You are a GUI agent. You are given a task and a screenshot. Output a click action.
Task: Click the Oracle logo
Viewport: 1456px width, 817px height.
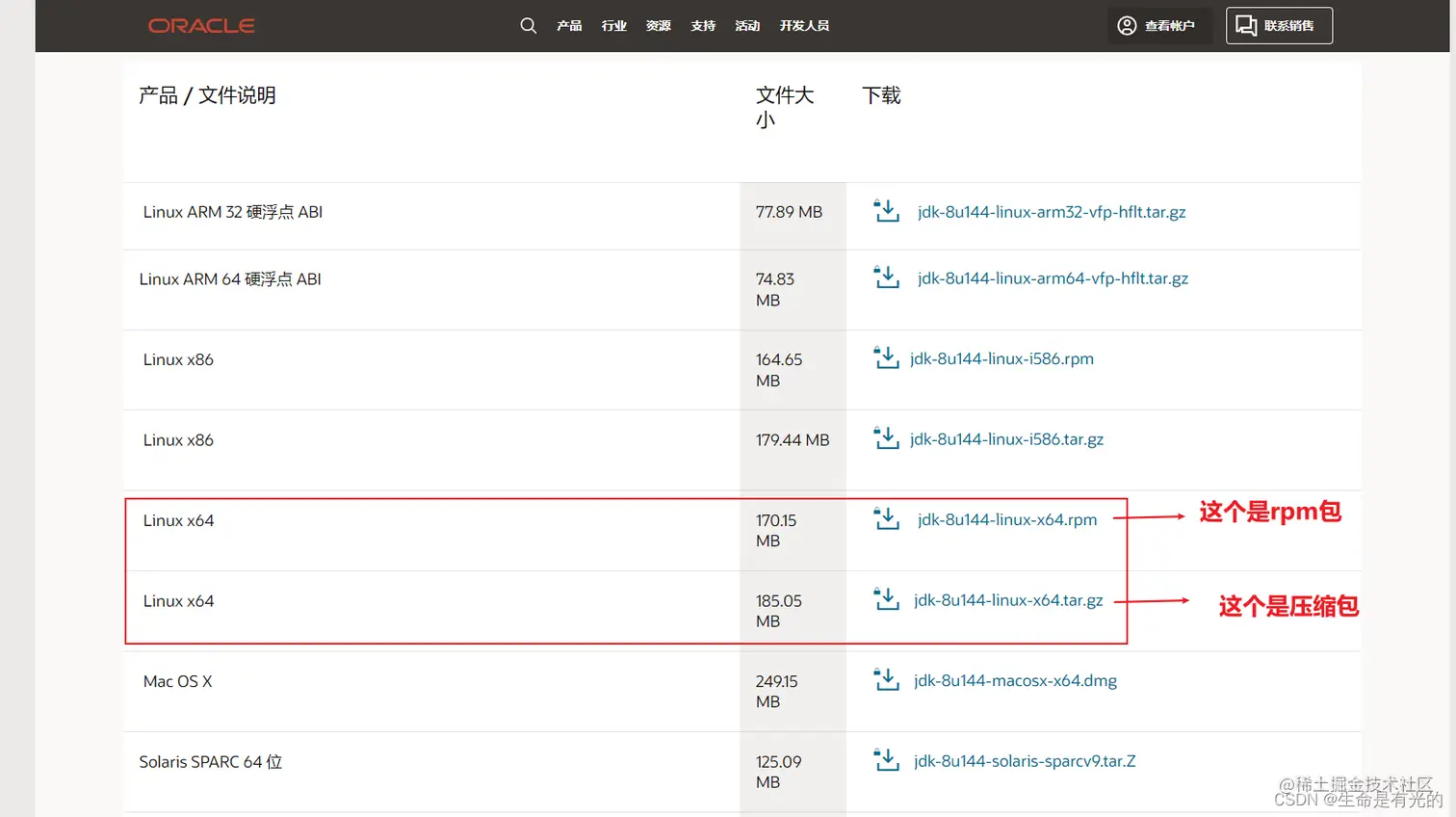coord(201,26)
